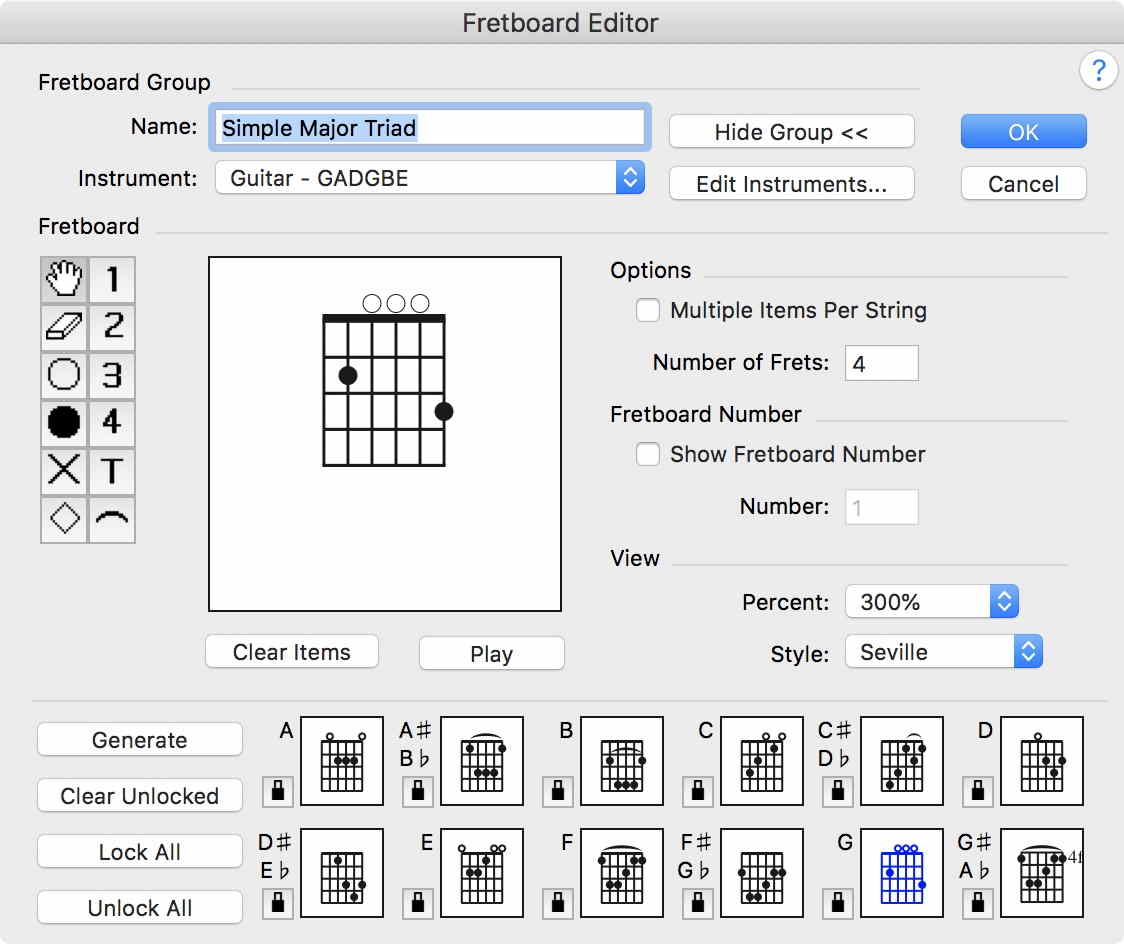The width and height of the screenshot is (1124, 944).
Task: Toggle the lock for the A chord
Action: (x=278, y=792)
